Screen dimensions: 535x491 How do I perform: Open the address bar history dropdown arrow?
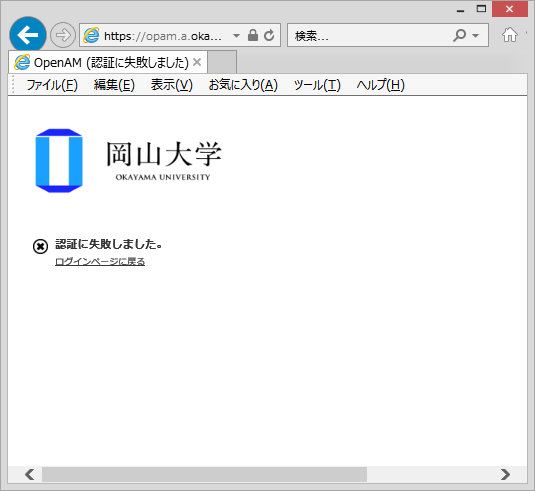236,35
